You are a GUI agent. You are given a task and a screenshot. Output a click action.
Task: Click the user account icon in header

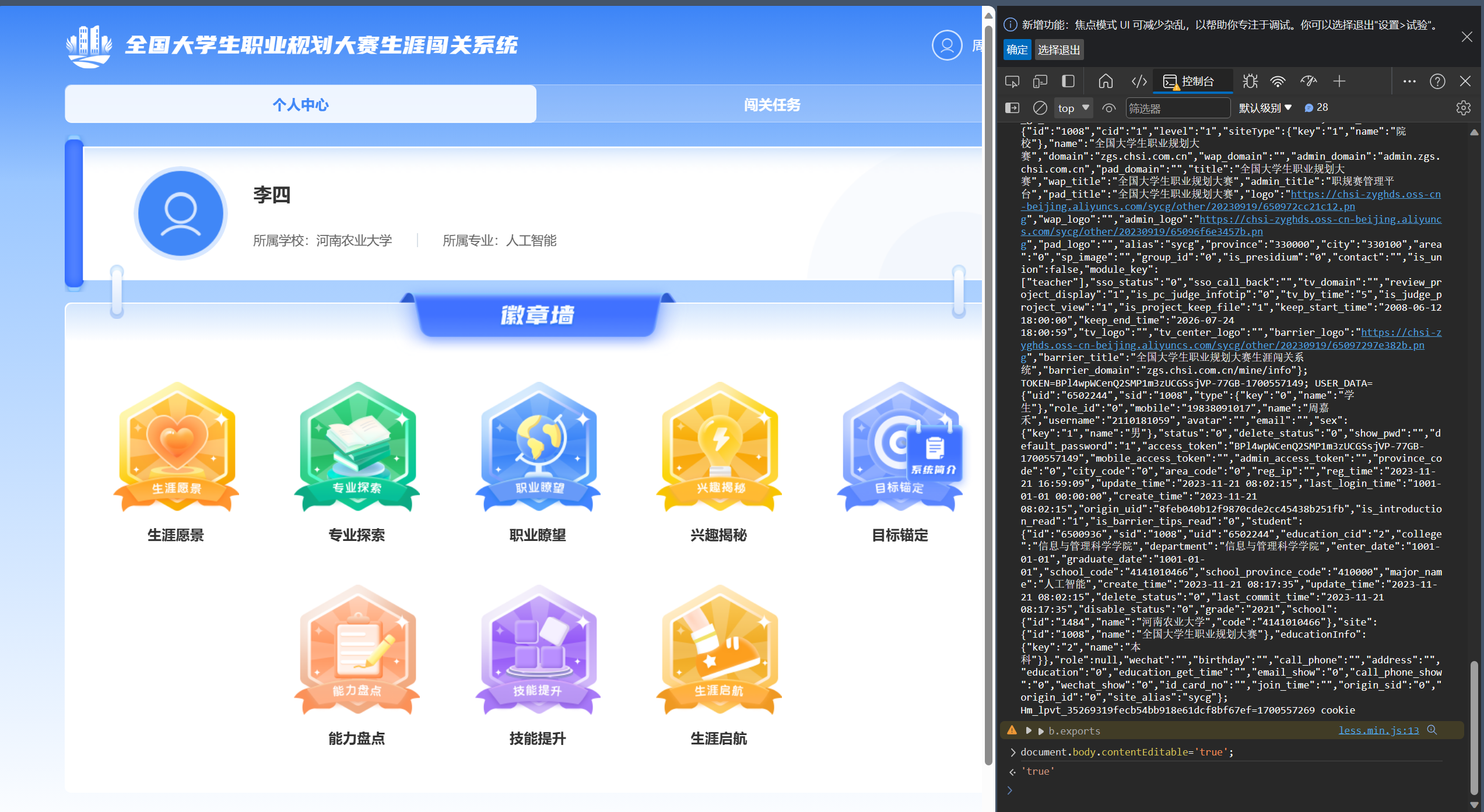[947, 45]
